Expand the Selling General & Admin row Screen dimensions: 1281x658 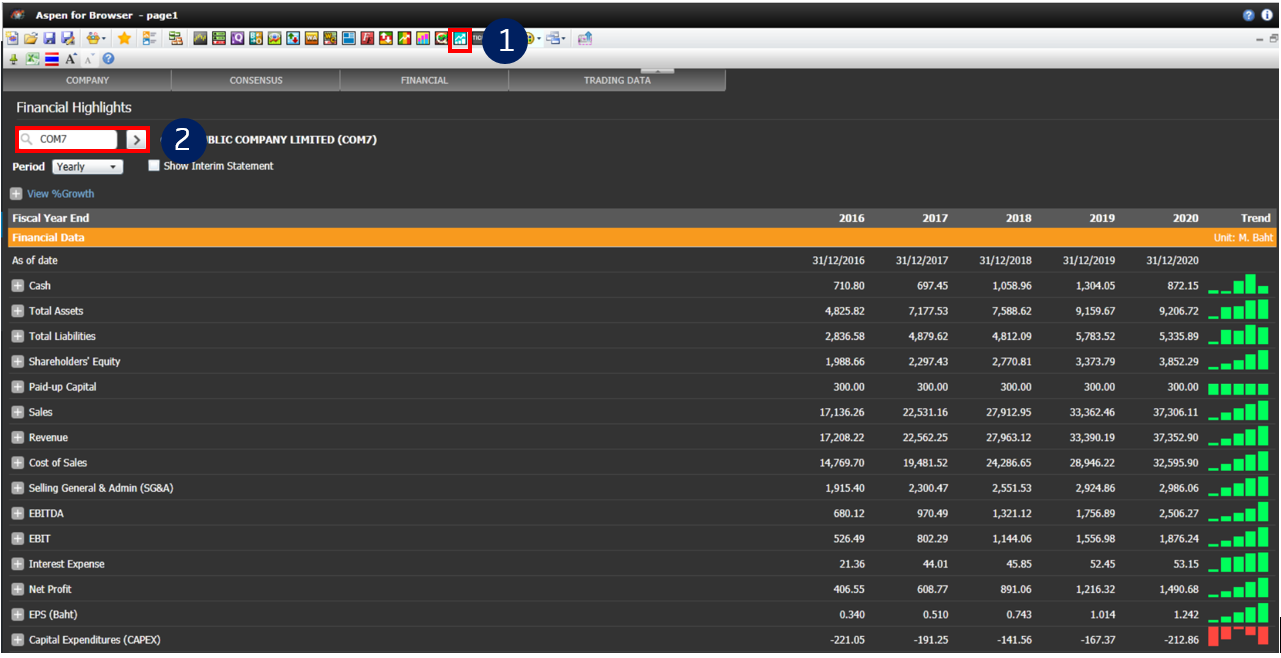point(17,488)
